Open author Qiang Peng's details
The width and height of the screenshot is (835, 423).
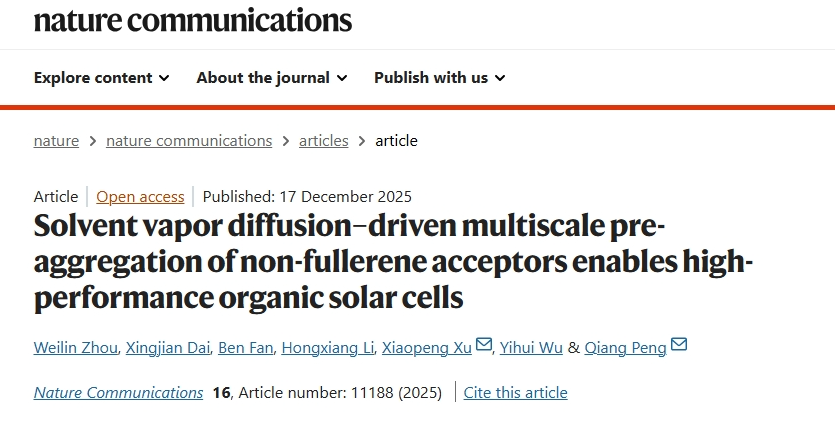(x=626, y=347)
